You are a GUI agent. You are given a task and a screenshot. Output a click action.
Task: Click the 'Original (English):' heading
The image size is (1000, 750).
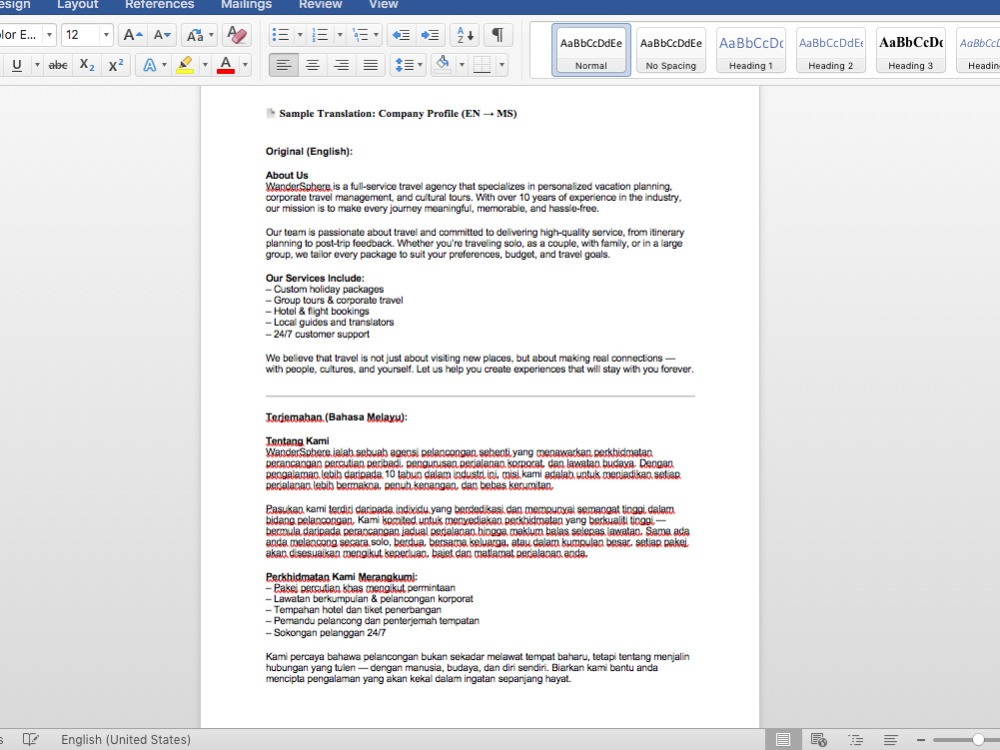coord(309,151)
